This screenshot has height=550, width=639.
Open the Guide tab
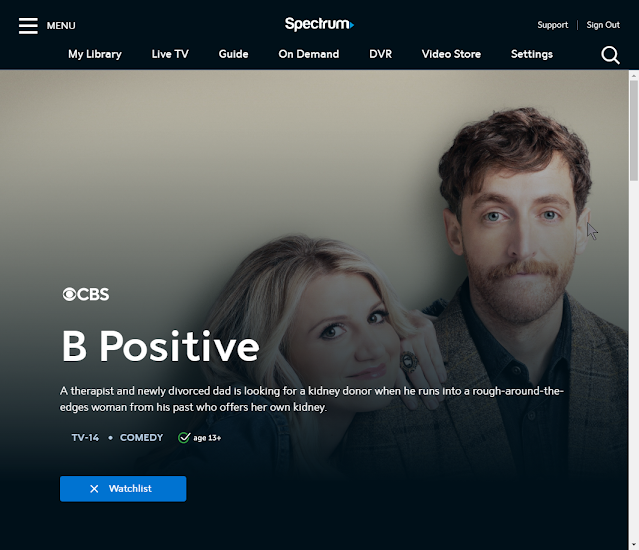click(234, 54)
